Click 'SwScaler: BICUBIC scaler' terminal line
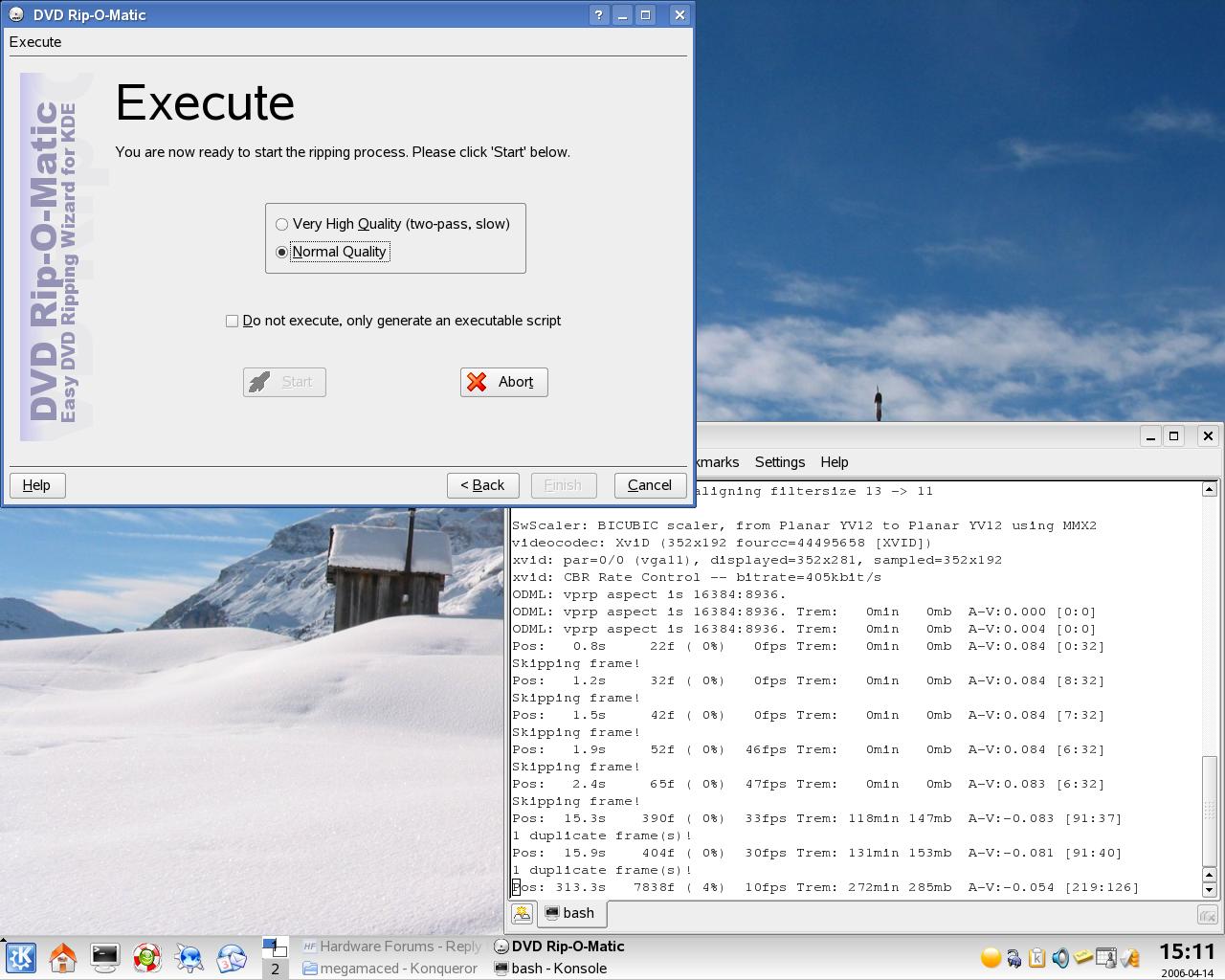The image size is (1225, 980). [x=804, y=525]
